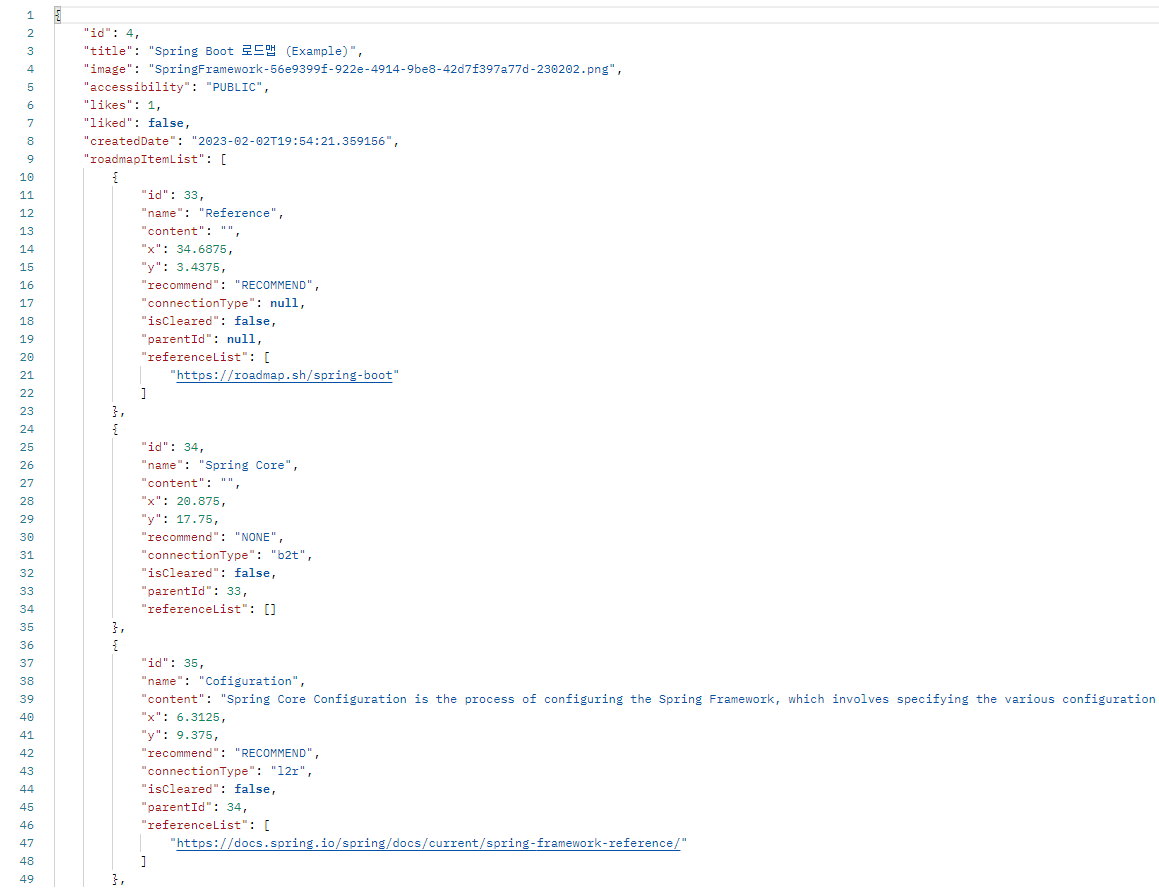This screenshot has height=893, width=1159.
Task: Click the id value 34
Action: point(191,447)
